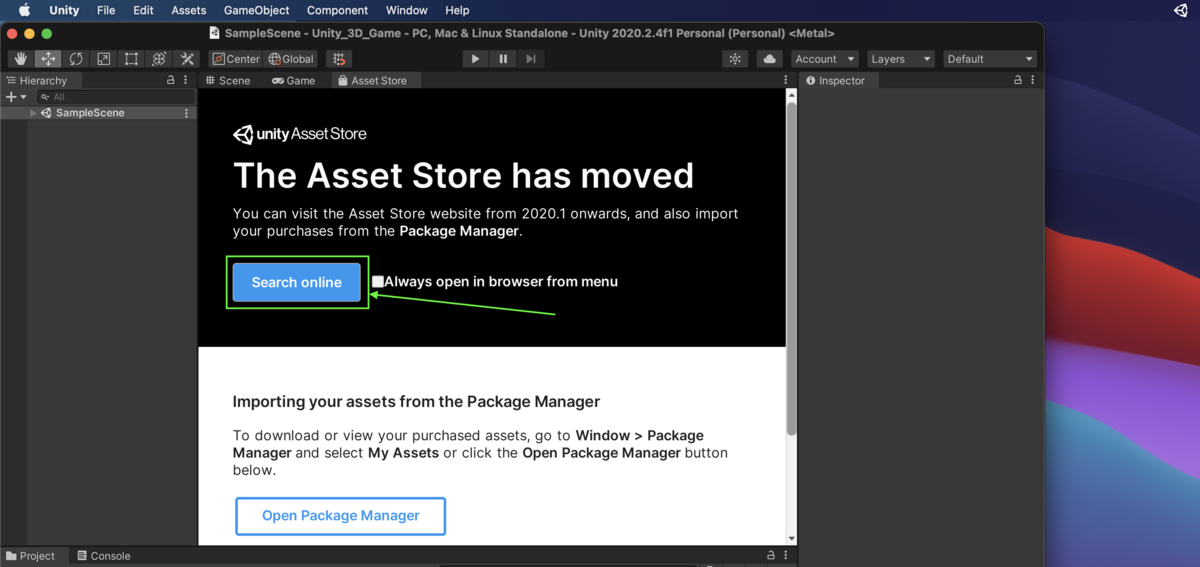
Task: Open the Help menu
Action: click(x=457, y=10)
